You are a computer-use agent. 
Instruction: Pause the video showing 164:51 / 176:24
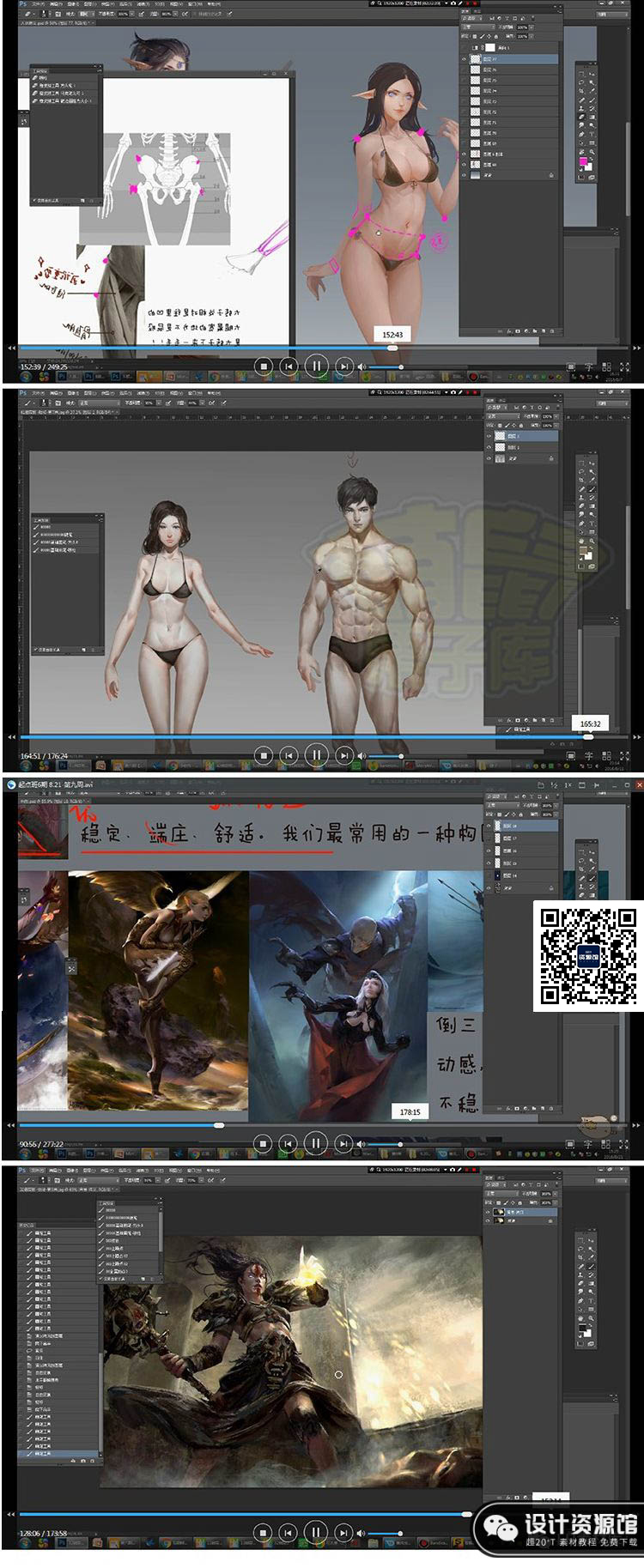pos(316,755)
